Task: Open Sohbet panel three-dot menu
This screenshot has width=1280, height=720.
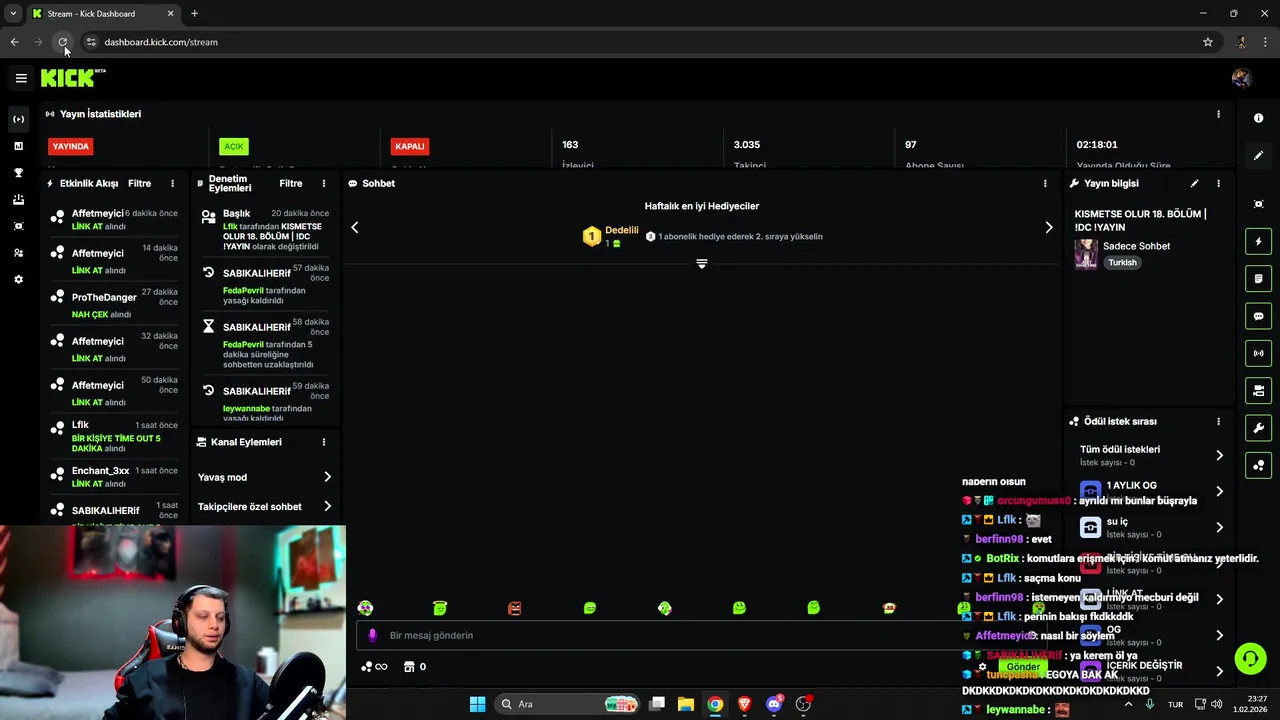Action: 1045,183
